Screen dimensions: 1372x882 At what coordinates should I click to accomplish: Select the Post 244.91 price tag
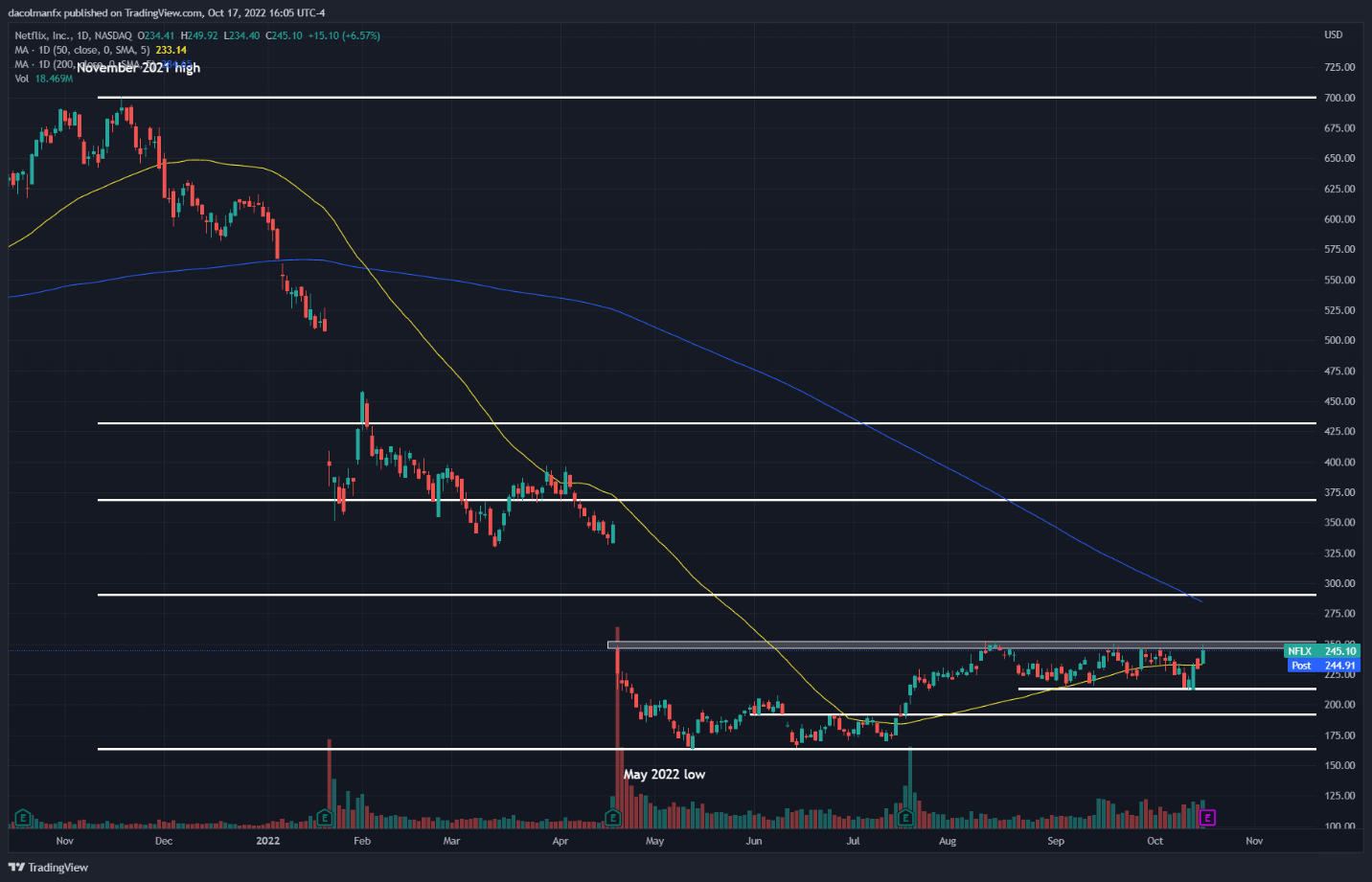1323,666
